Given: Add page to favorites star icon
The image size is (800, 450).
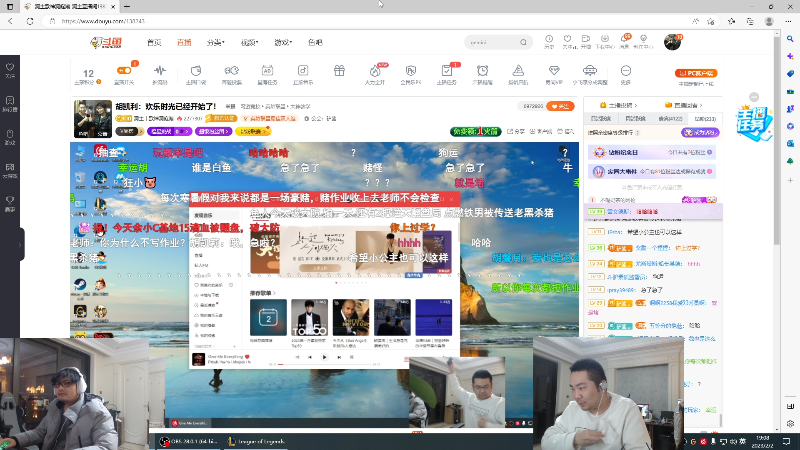Looking at the screenshot, I should point(711,21).
